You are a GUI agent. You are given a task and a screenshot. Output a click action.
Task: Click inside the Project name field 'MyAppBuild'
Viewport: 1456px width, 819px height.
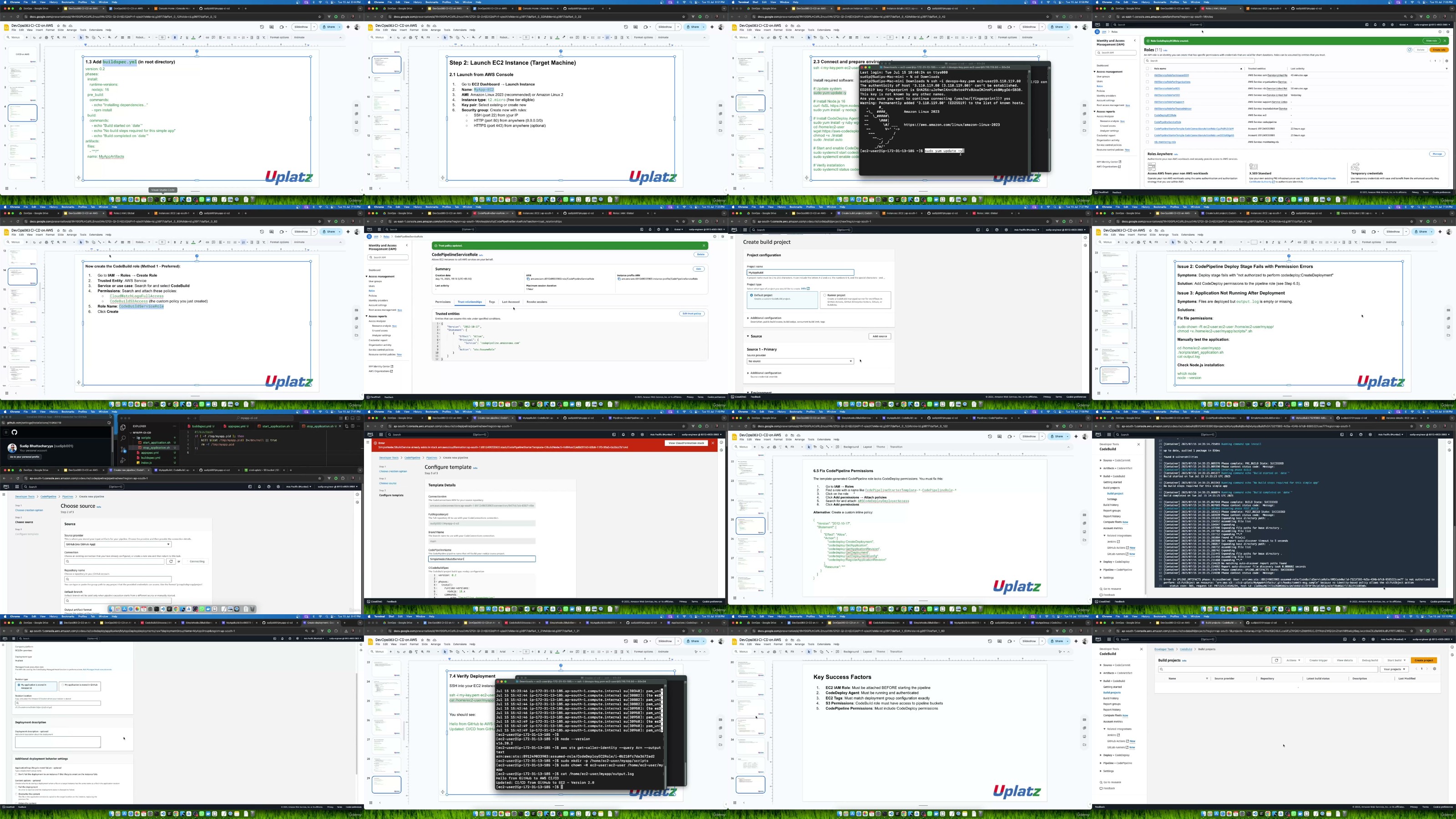pyautogui.click(x=800, y=273)
